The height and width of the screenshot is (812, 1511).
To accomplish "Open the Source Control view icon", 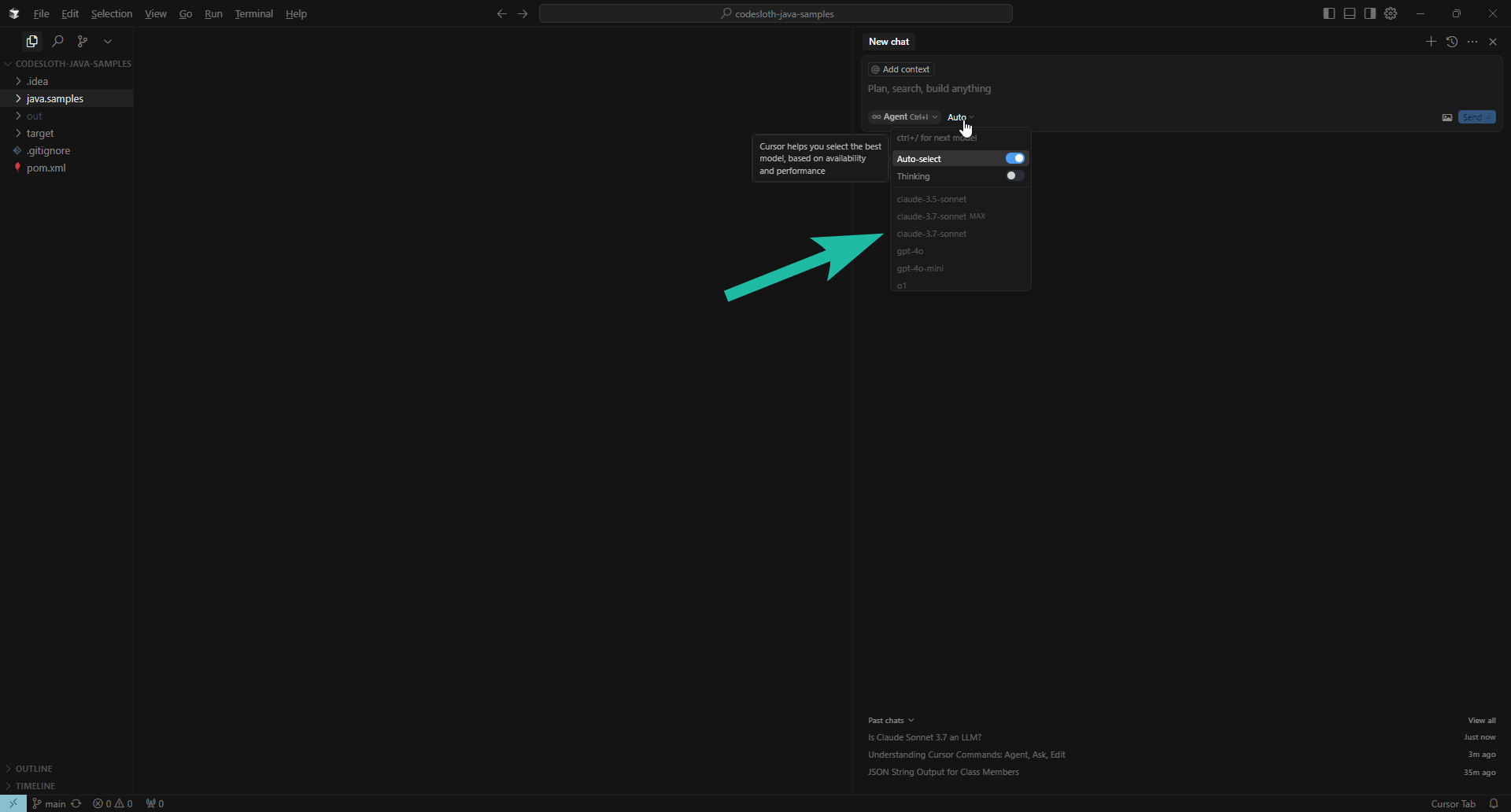I will (83, 41).
